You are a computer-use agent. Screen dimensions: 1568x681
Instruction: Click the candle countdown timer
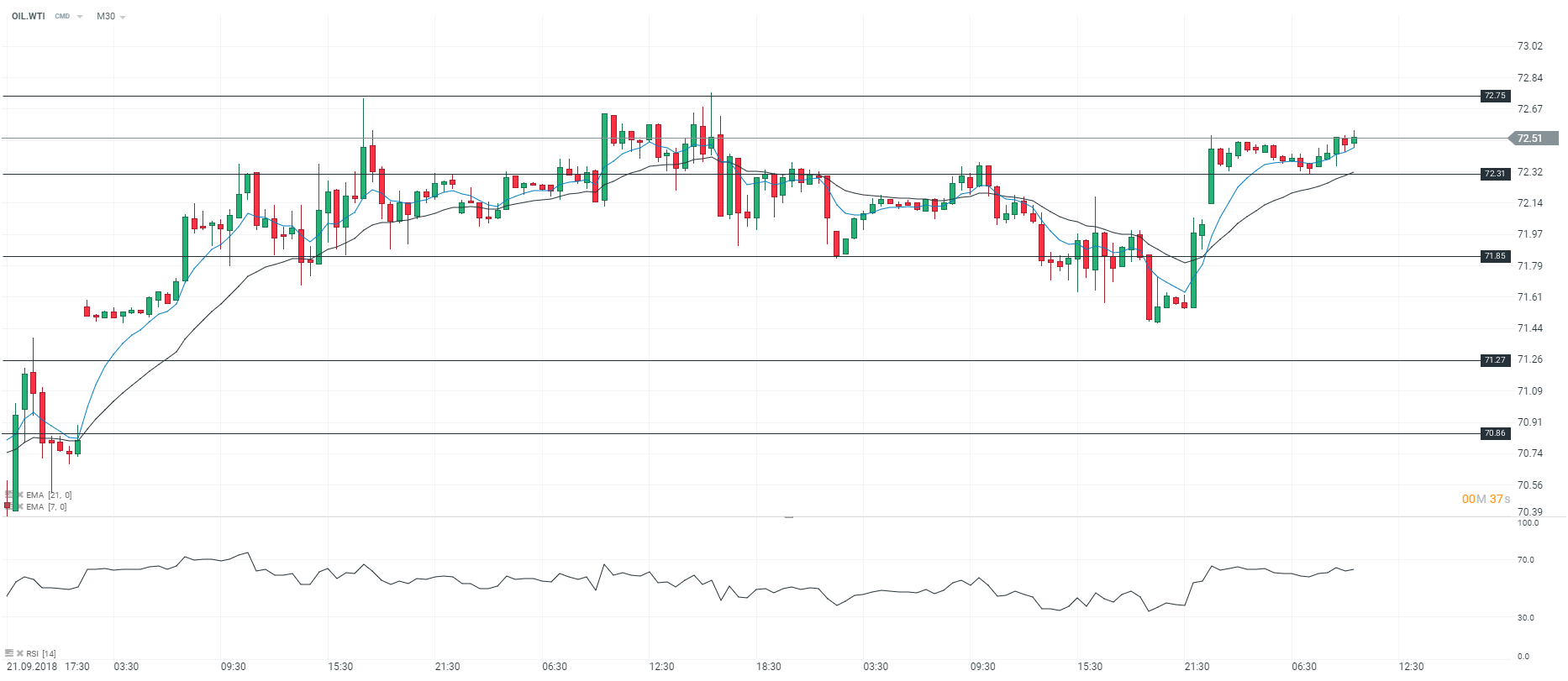click(1486, 499)
